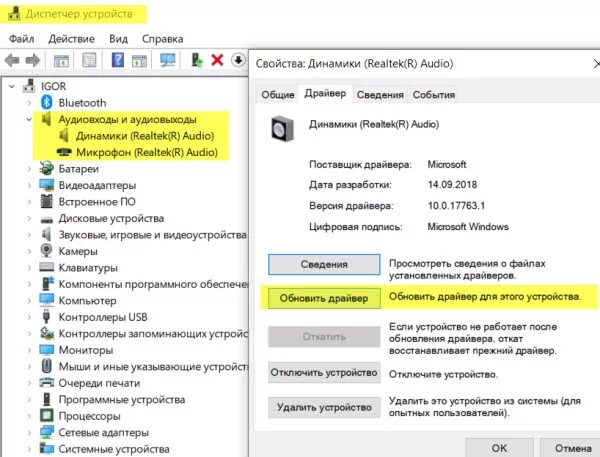
Task: Open the Справка menu
Action: 162,39
